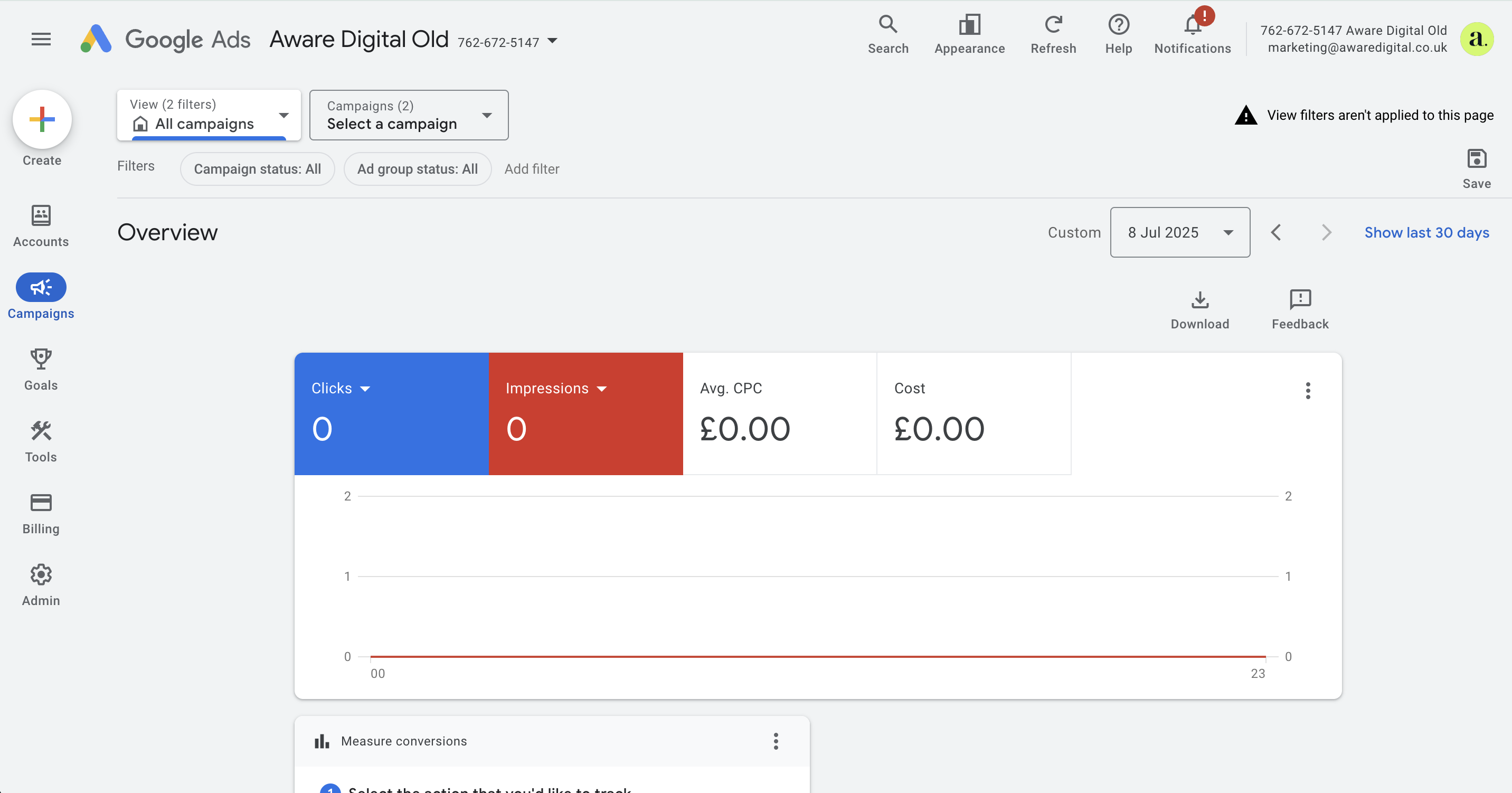Click the Measure conversions title
The image size is (1512, 793).
pos(404,741)
